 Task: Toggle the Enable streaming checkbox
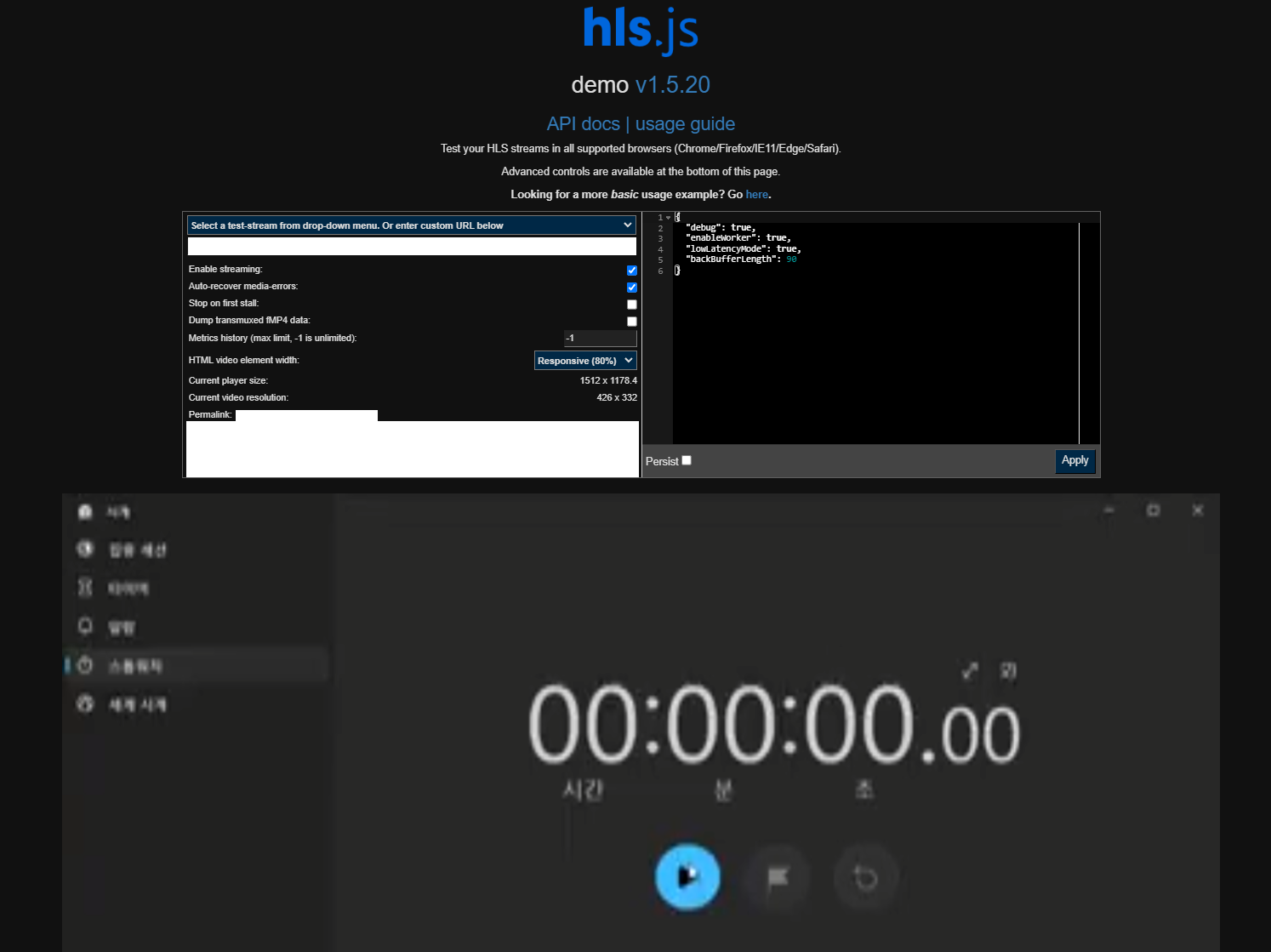[x=632, y=271]
